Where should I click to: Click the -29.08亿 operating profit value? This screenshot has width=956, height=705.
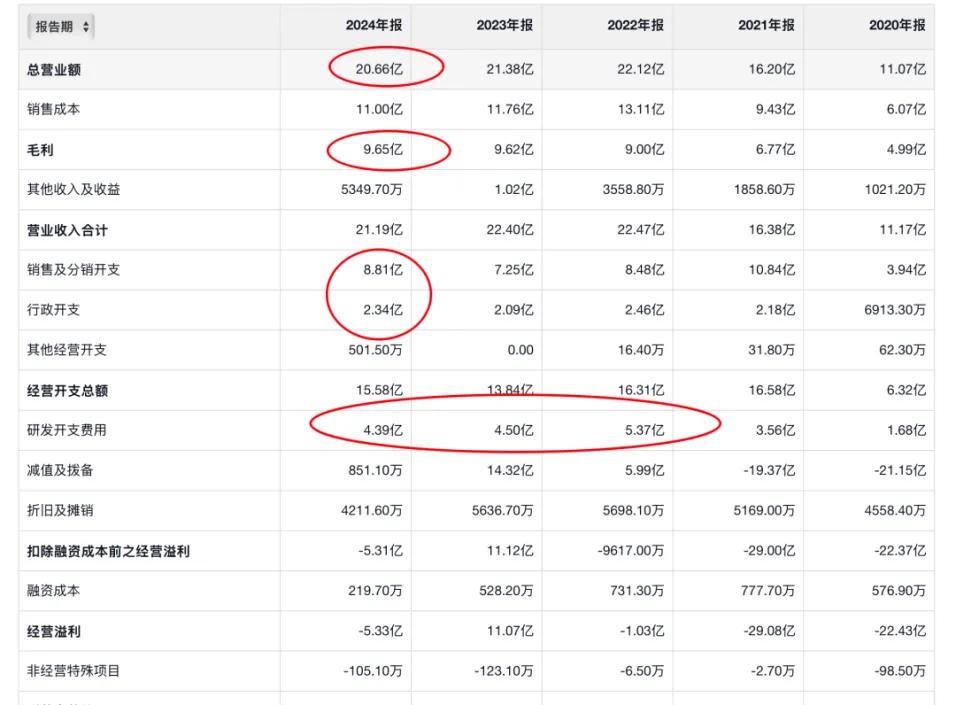[x=769, y=631]
